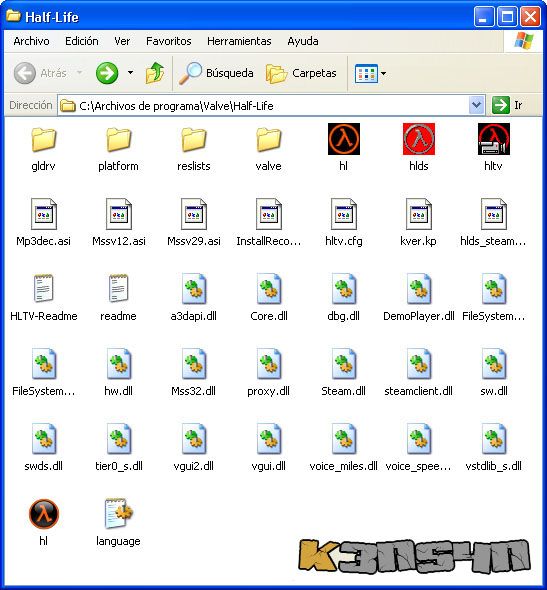
Task: Click the Ir go button
Action: point(507,105)
